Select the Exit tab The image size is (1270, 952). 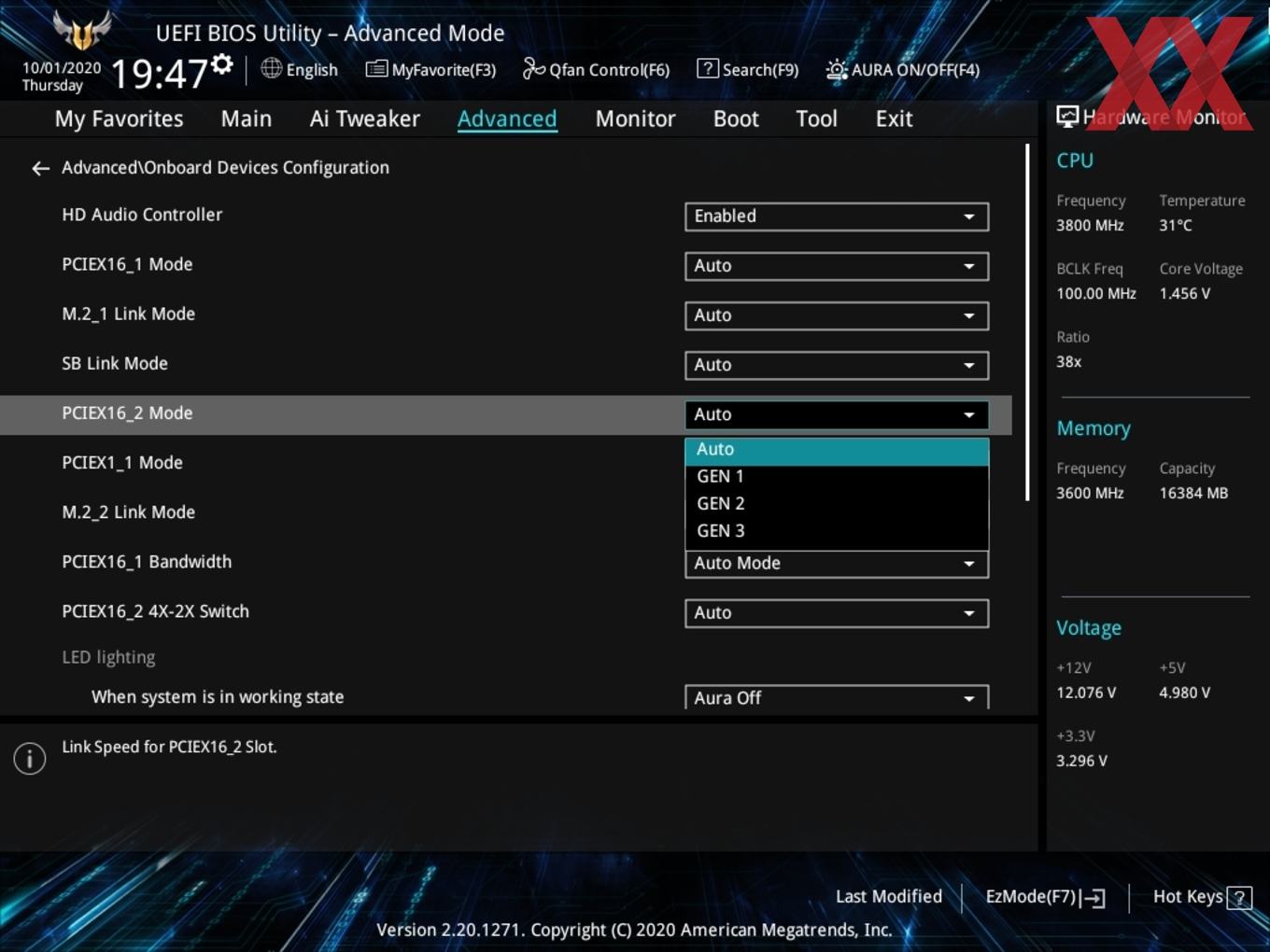894,119
